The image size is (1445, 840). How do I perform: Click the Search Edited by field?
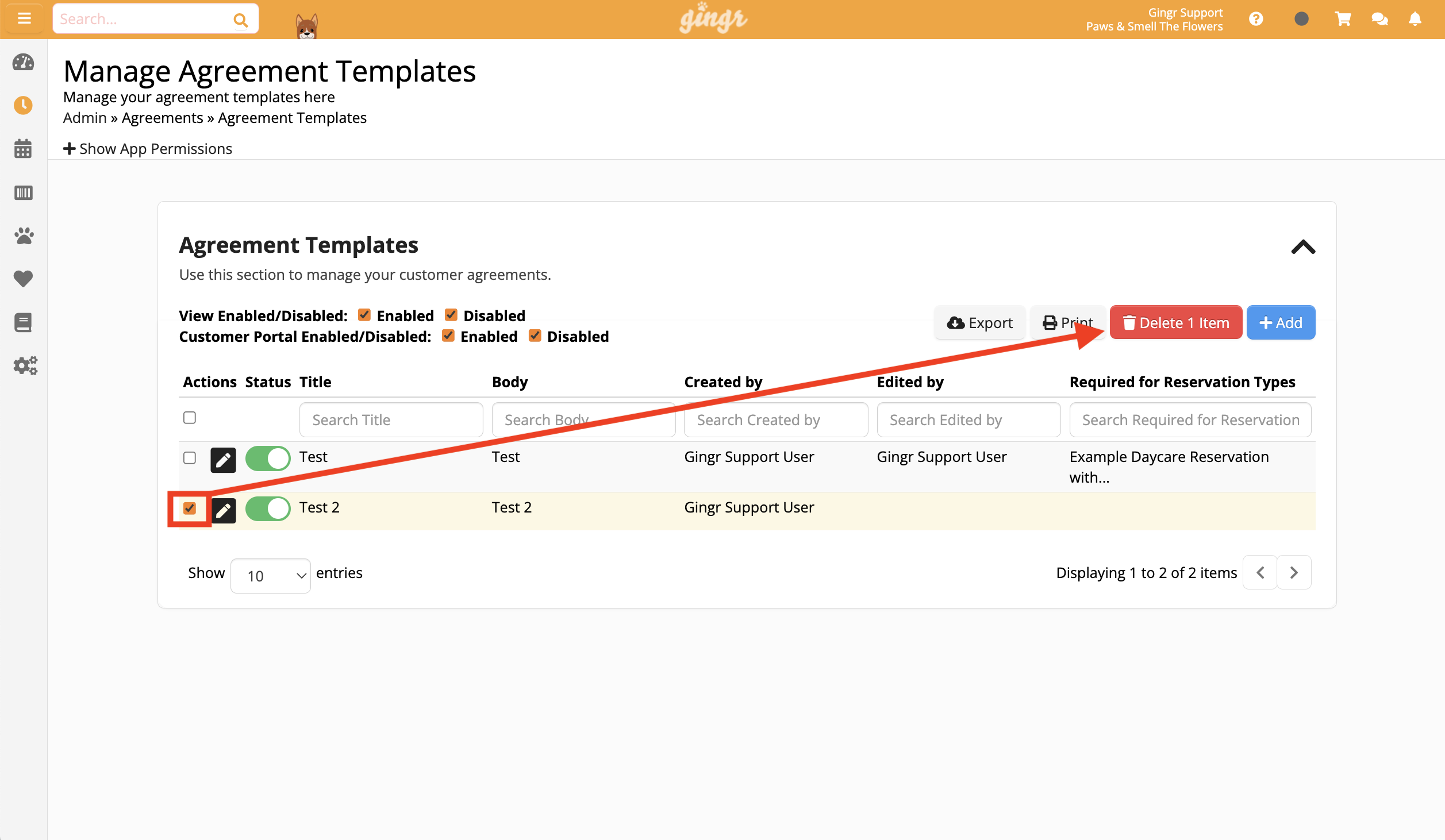(969, 419)
